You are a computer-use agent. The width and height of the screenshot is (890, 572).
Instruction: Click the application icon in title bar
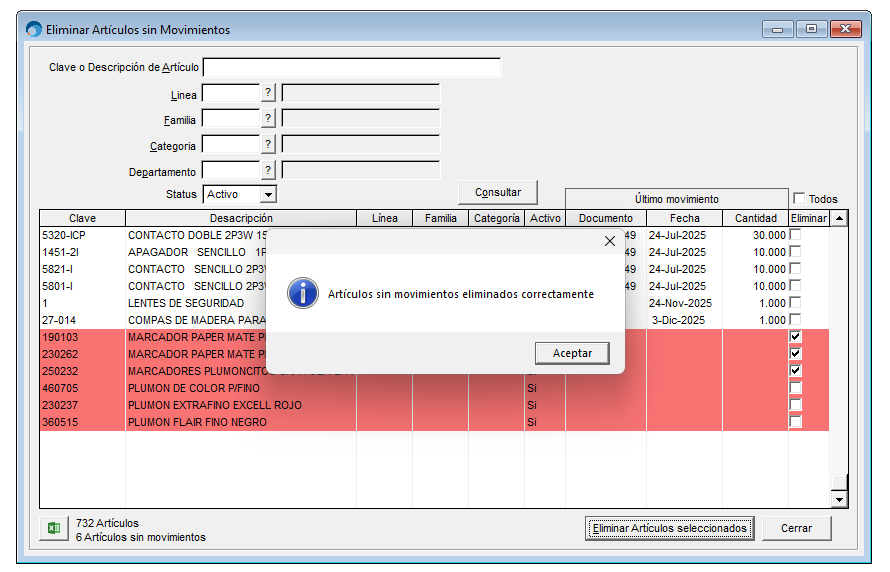click(34, 29)
